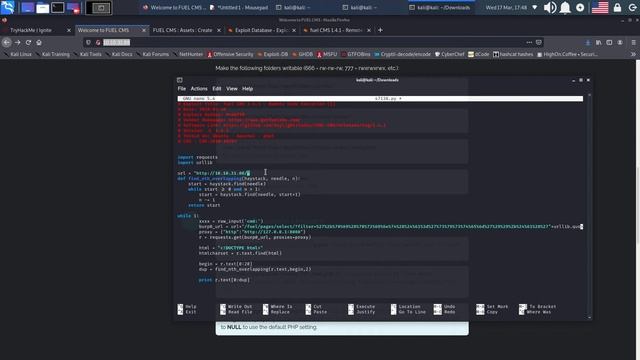Open the Help menu in the terminal
The height and width of the screenshot is (360, 640).
pyautogui.click(x=247, y=89)
